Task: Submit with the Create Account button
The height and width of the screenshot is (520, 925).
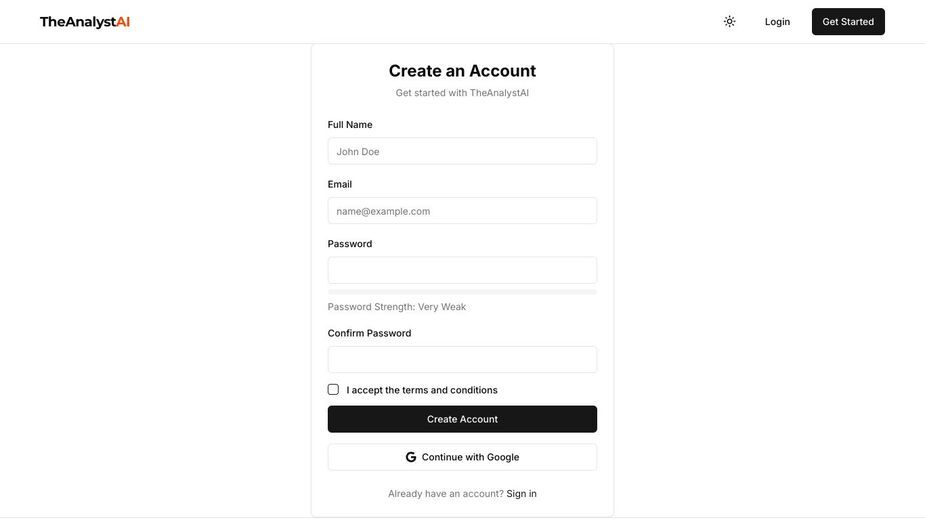Action: [x=462, y=419]
